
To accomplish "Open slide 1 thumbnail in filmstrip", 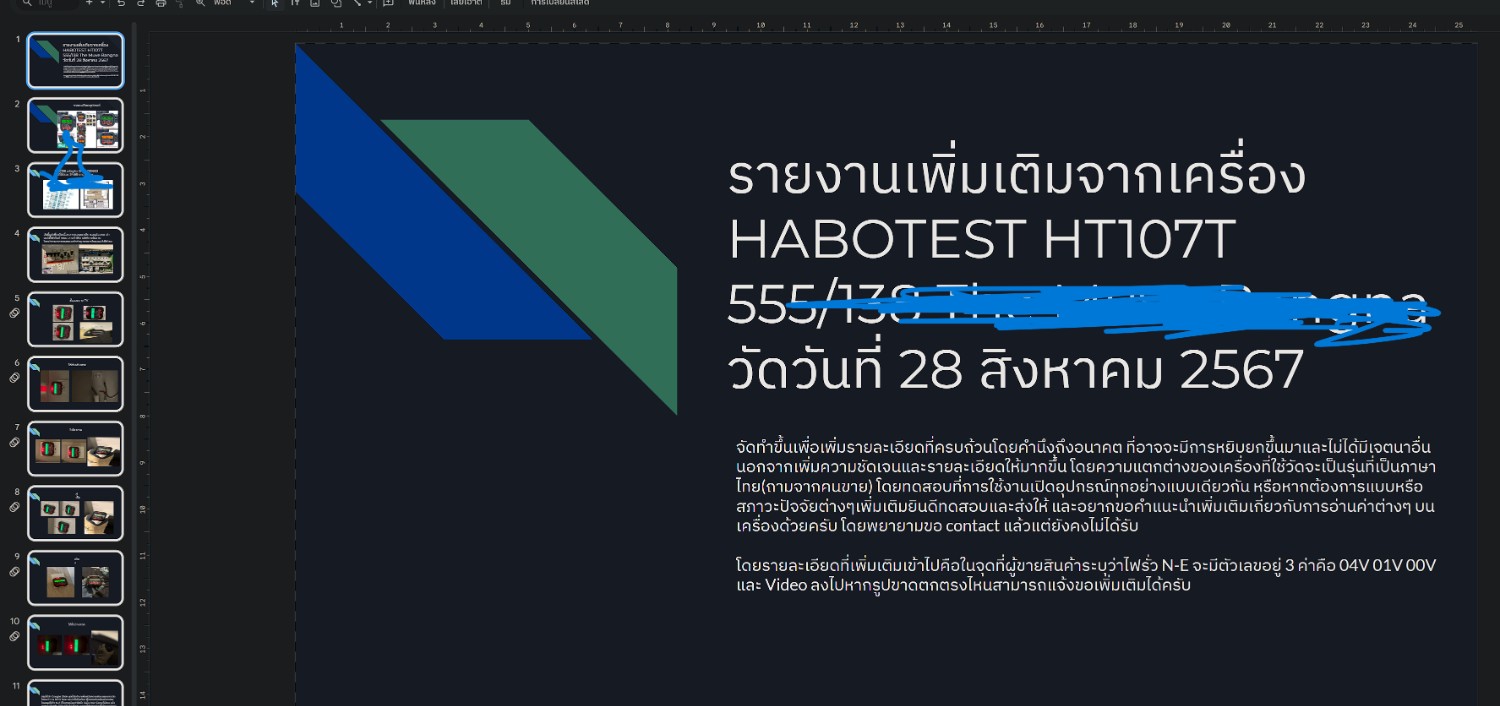I will 76,60.
